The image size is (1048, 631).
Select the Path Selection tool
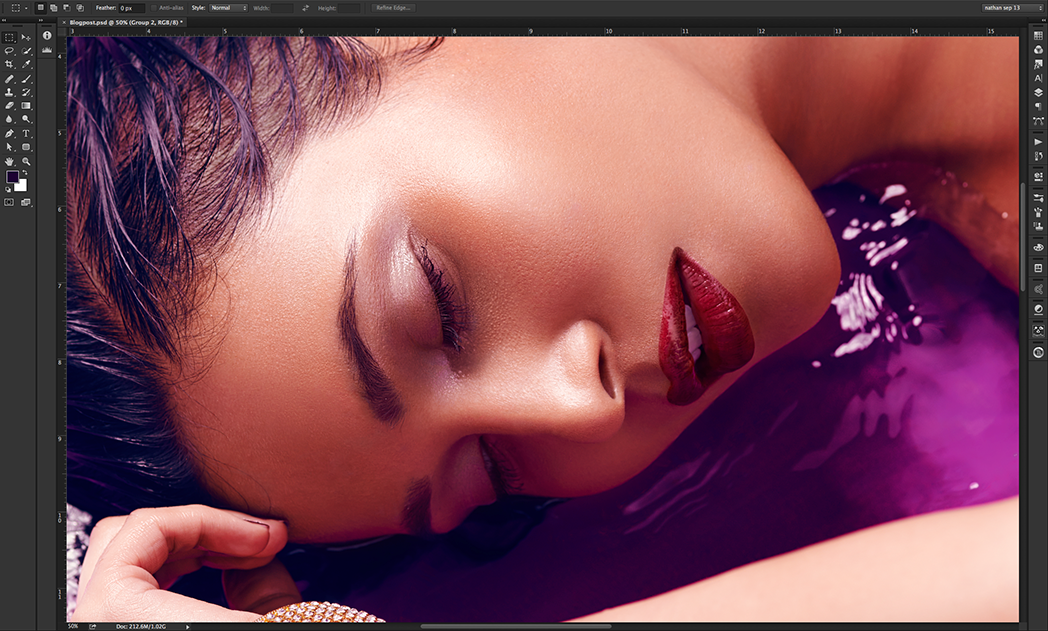pyautogui.click(x=9, y=147)
